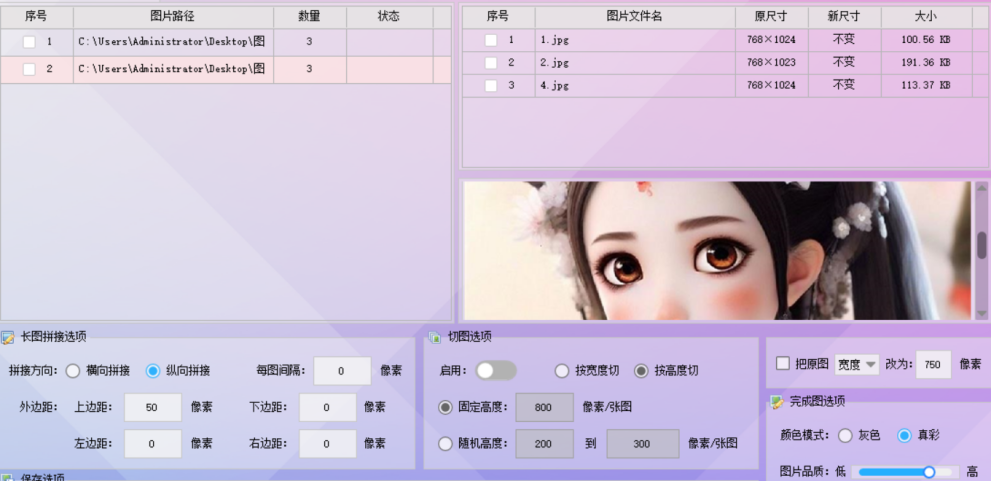Select the 2.jpg file name
The width and height of the screenshot is (992, 482).
click(555, 63)
